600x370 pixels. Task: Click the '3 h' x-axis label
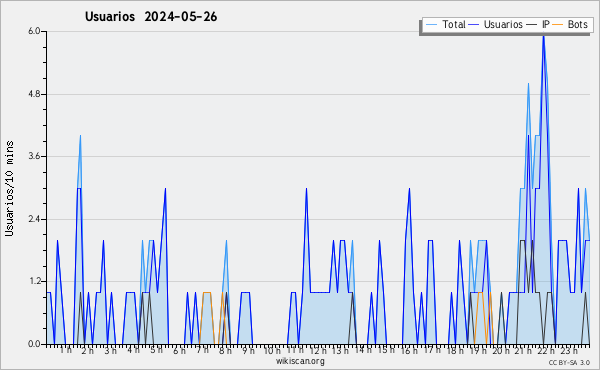(111, 350)
